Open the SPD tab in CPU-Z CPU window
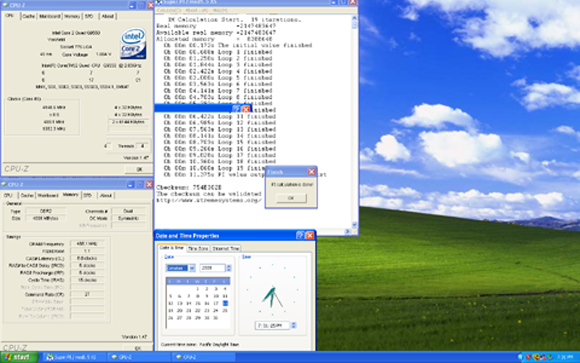The height and width of the screenshot is (363, 580). 89,16
